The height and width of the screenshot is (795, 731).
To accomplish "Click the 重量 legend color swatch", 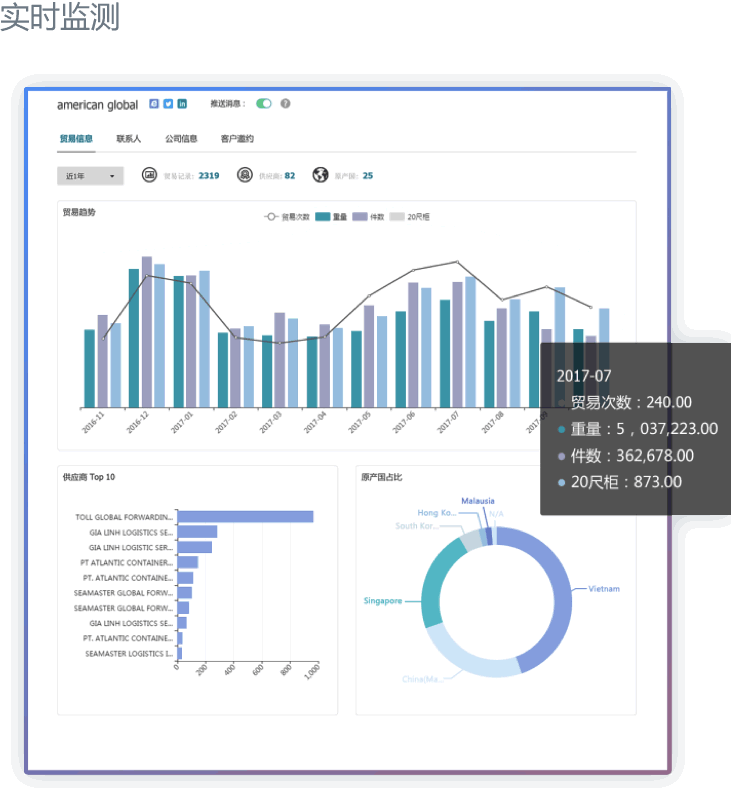I will (323, 217).
